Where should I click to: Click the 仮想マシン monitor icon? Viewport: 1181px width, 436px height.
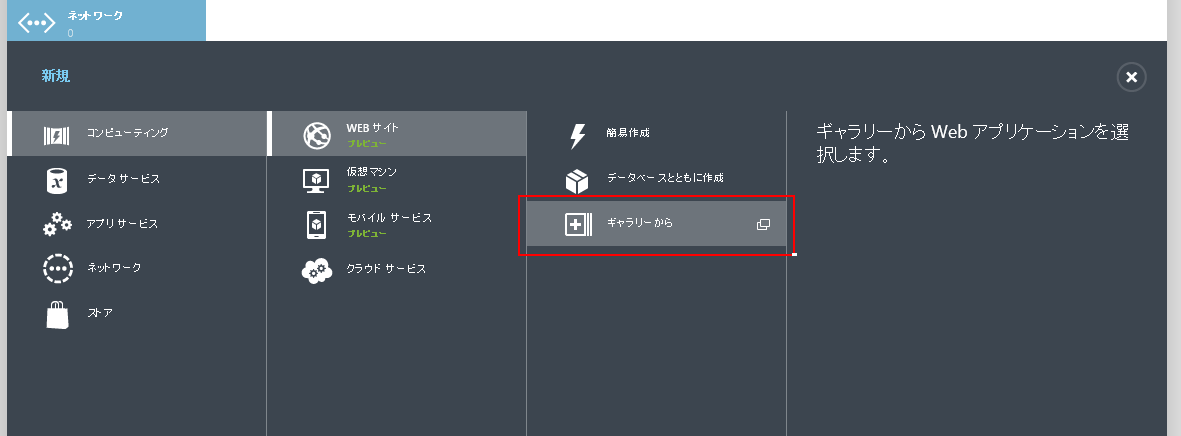click(x=317, y=180)
